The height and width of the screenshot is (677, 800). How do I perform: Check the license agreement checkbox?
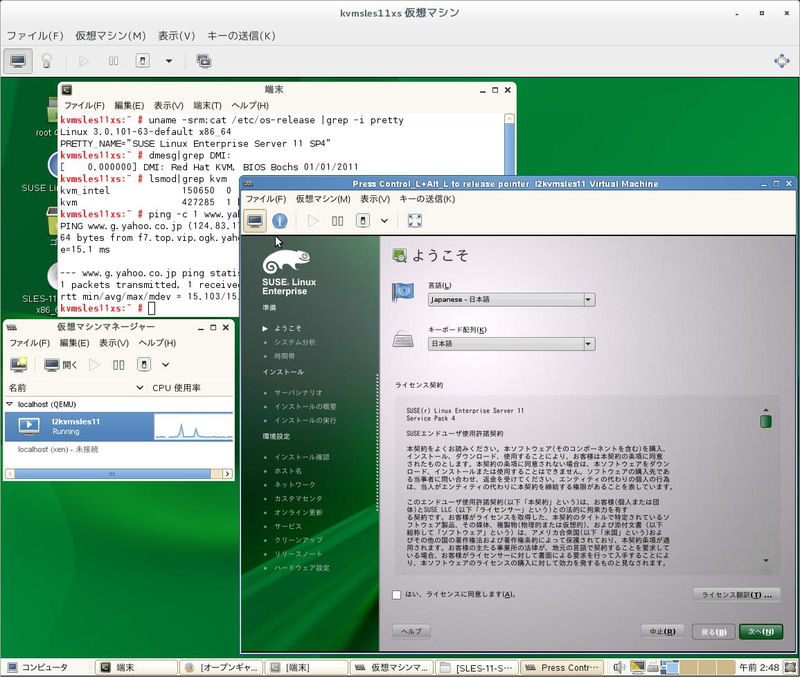396,595
